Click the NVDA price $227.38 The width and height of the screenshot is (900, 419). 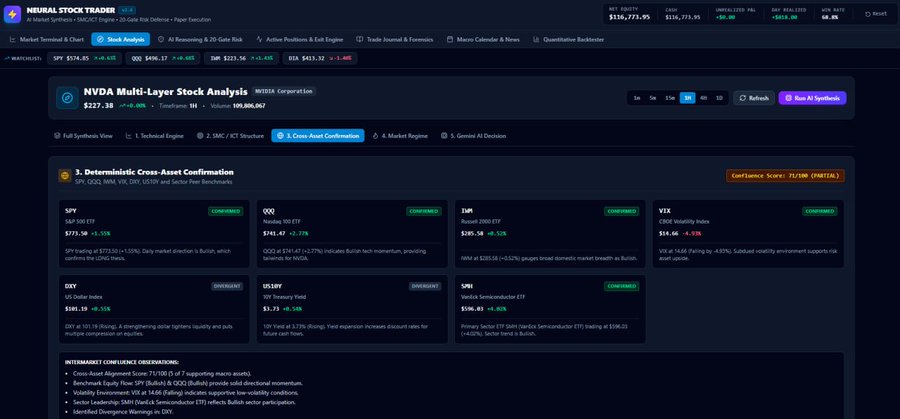click(x=99, y=106)
